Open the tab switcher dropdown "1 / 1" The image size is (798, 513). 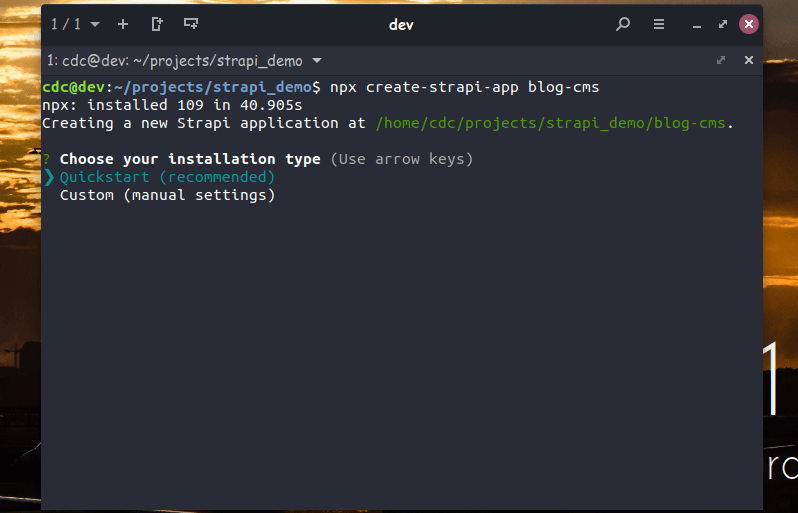click(75, 24)
